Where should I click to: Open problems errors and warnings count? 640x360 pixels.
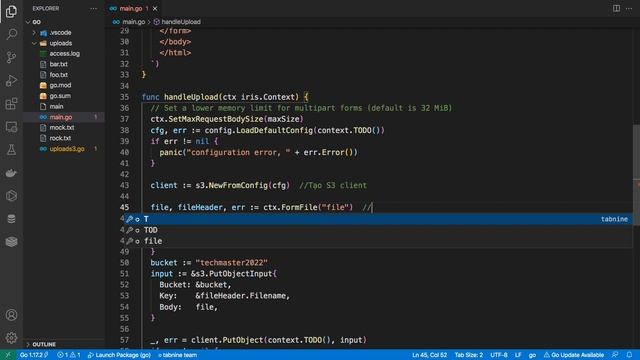pos(69,355)
